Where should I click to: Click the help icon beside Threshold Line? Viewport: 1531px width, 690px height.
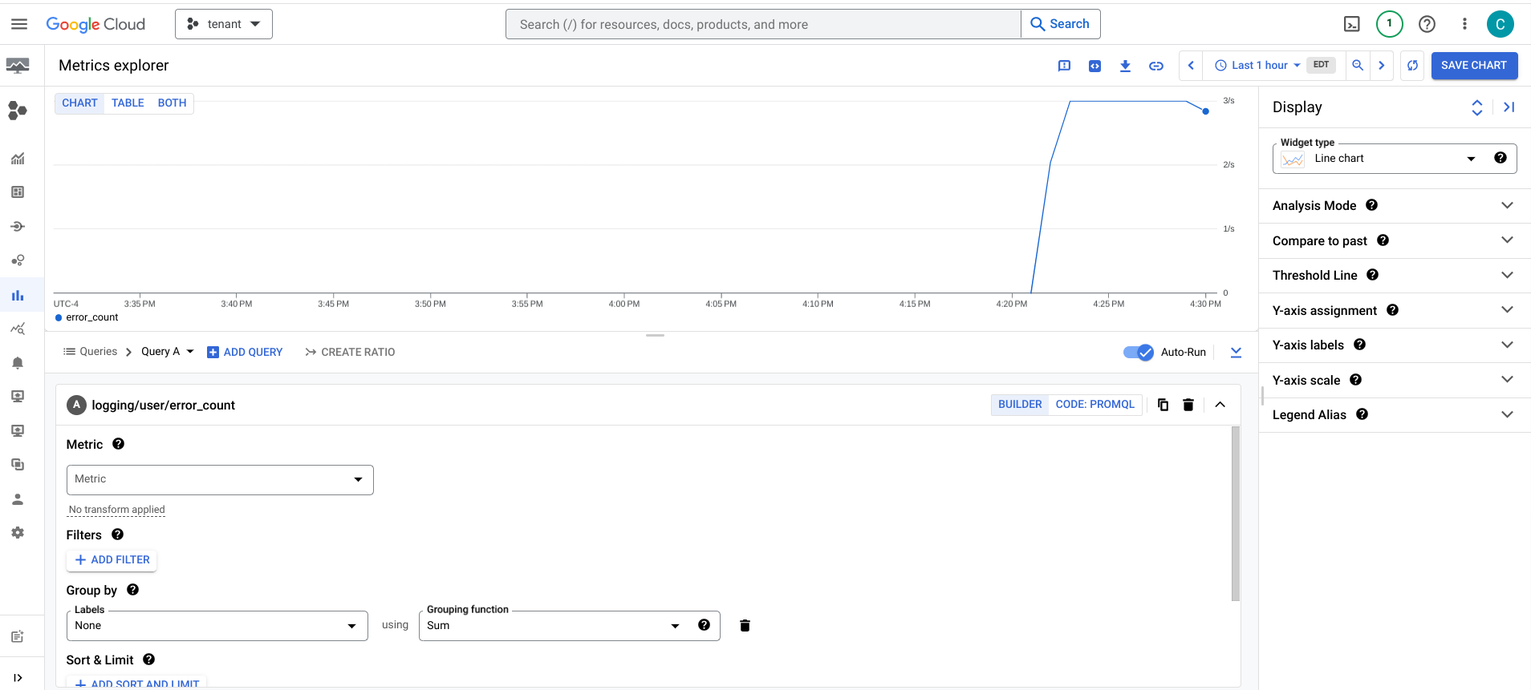1372,275
